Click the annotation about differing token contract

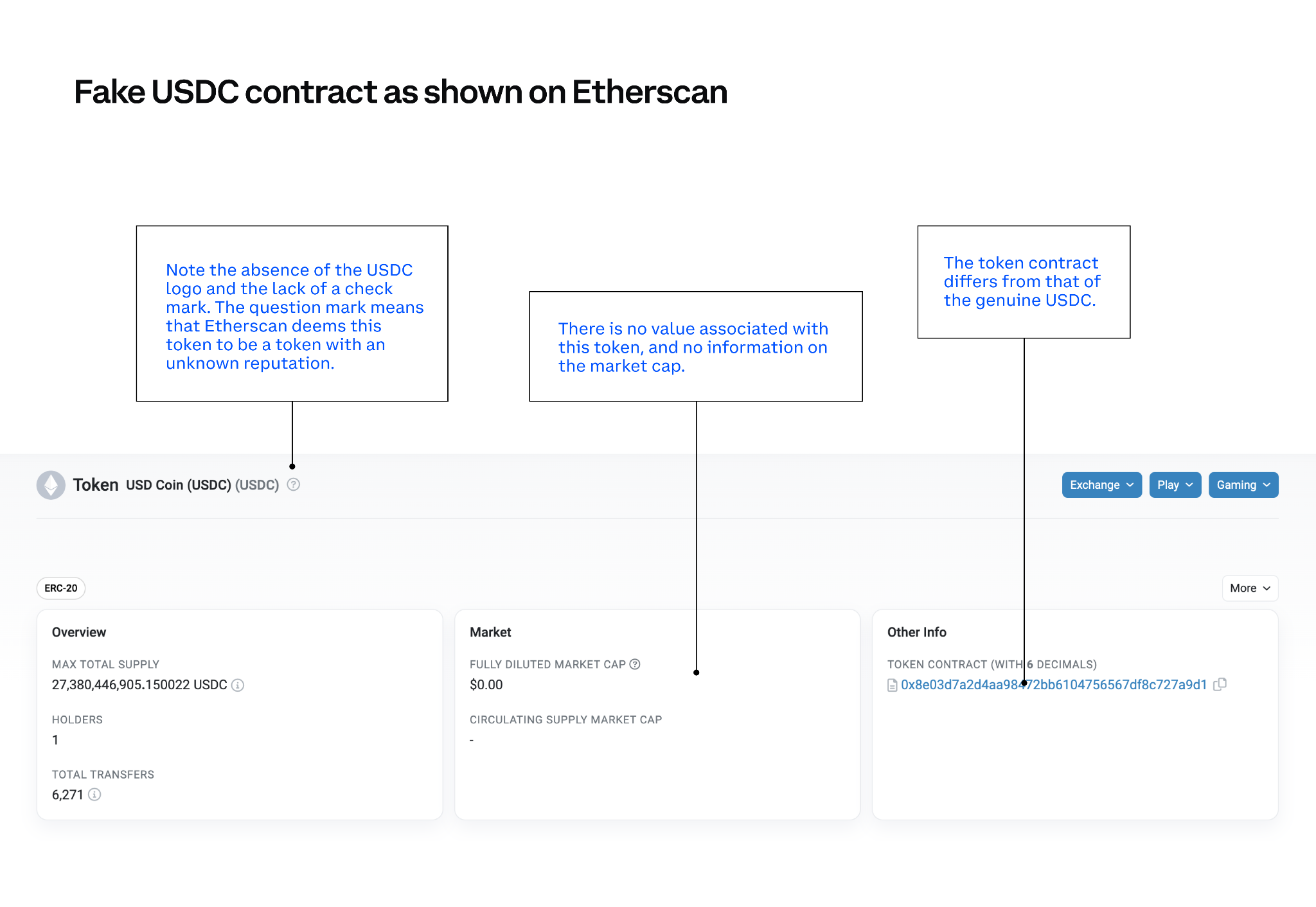point(1023,281)
